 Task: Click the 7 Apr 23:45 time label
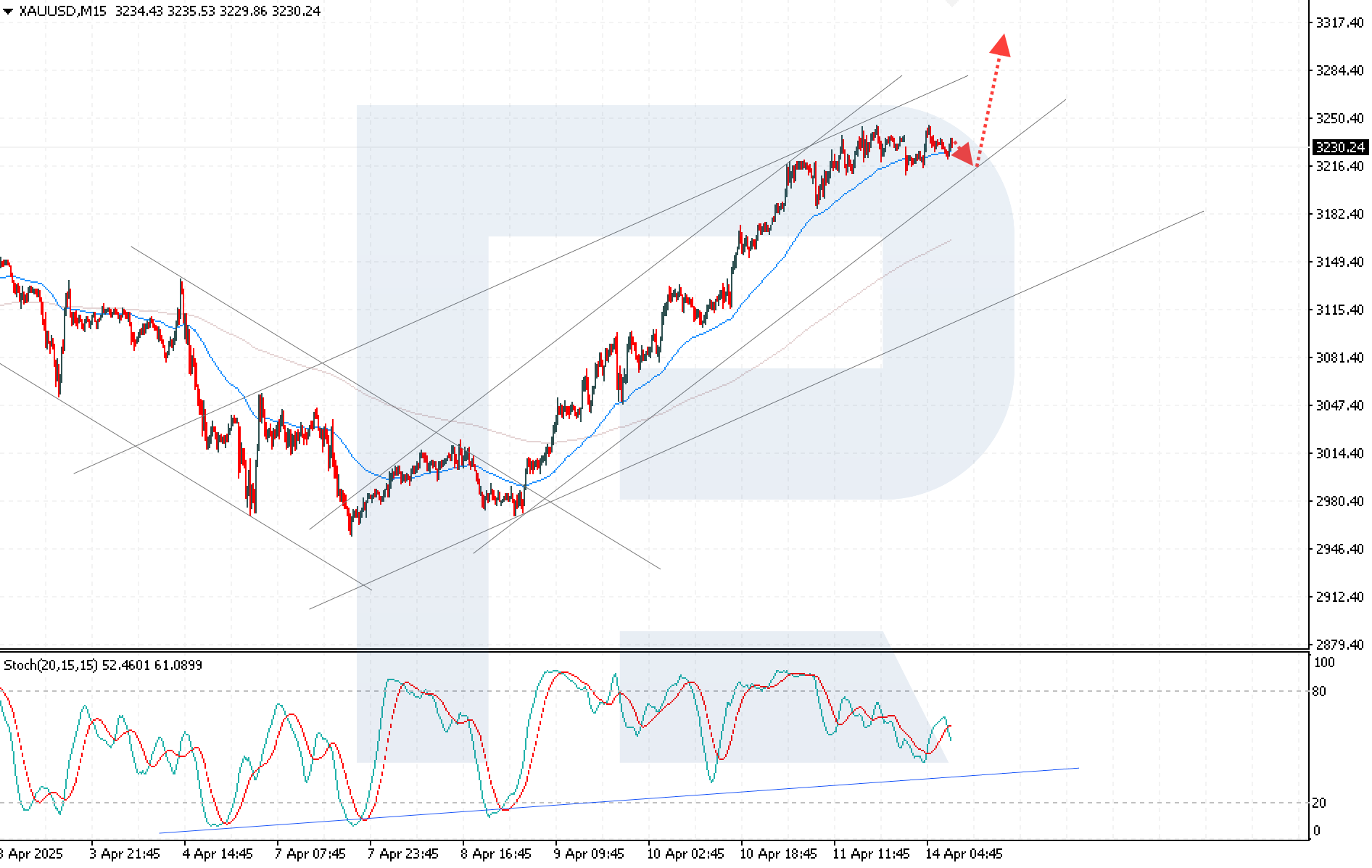(x=402, y=853)
